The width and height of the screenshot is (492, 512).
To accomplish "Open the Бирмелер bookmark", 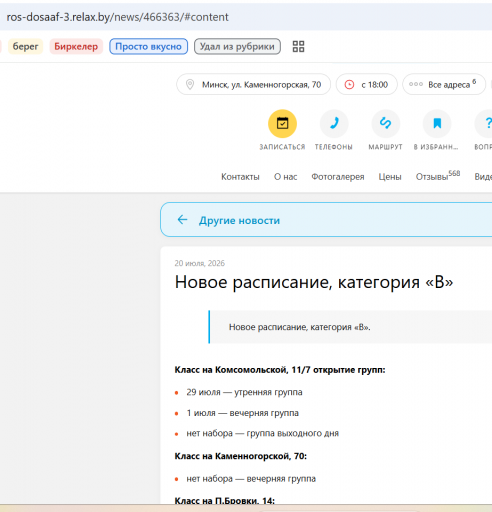I will [76, 46].
